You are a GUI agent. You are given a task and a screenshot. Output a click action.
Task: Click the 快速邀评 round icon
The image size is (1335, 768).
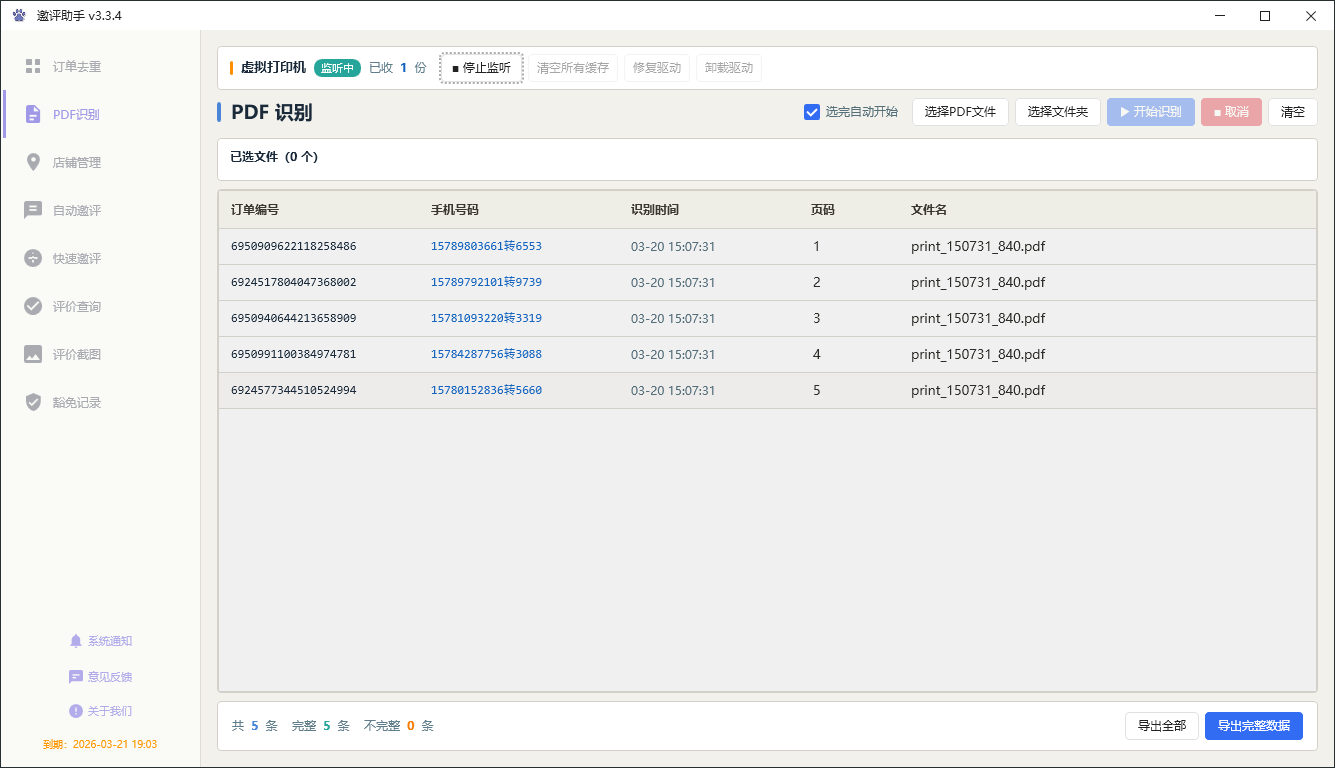[x=33, y=258]
